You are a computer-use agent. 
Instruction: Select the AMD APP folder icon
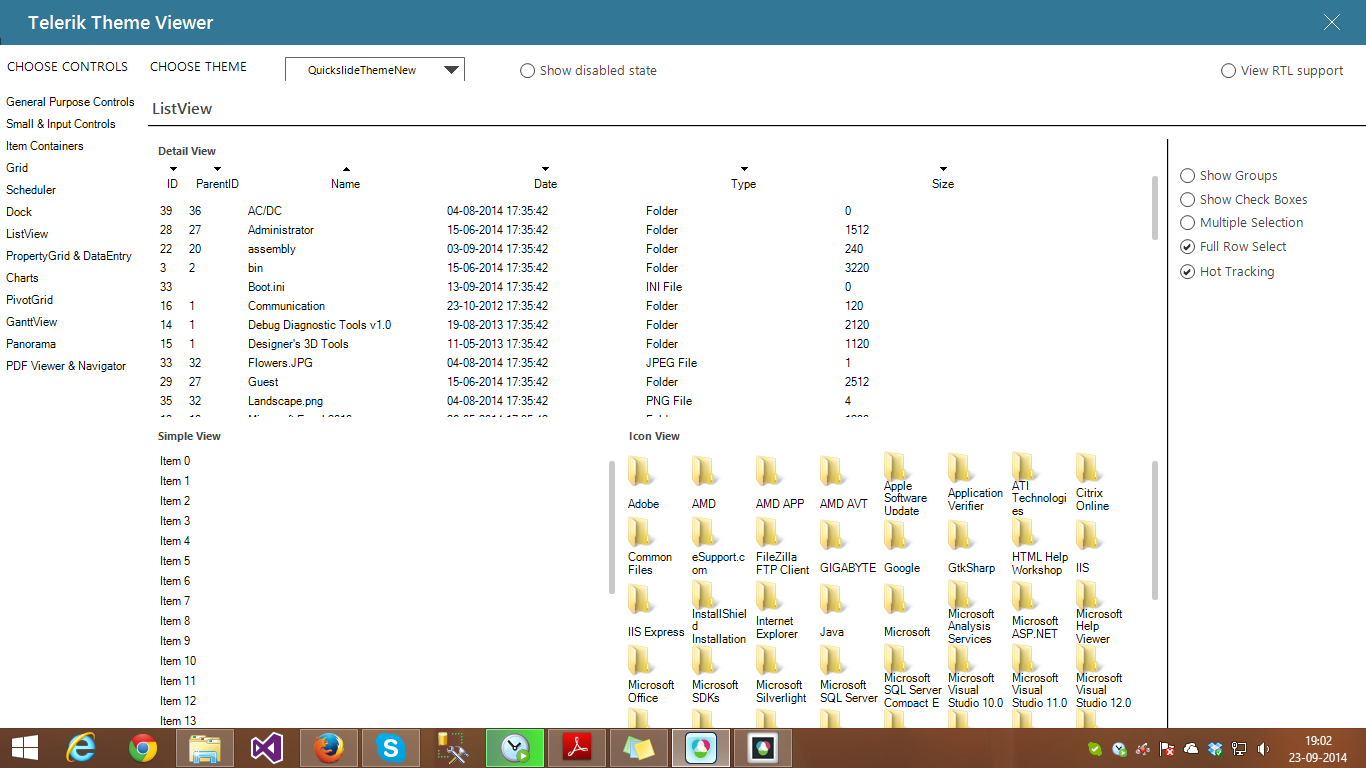click(769, 471)
